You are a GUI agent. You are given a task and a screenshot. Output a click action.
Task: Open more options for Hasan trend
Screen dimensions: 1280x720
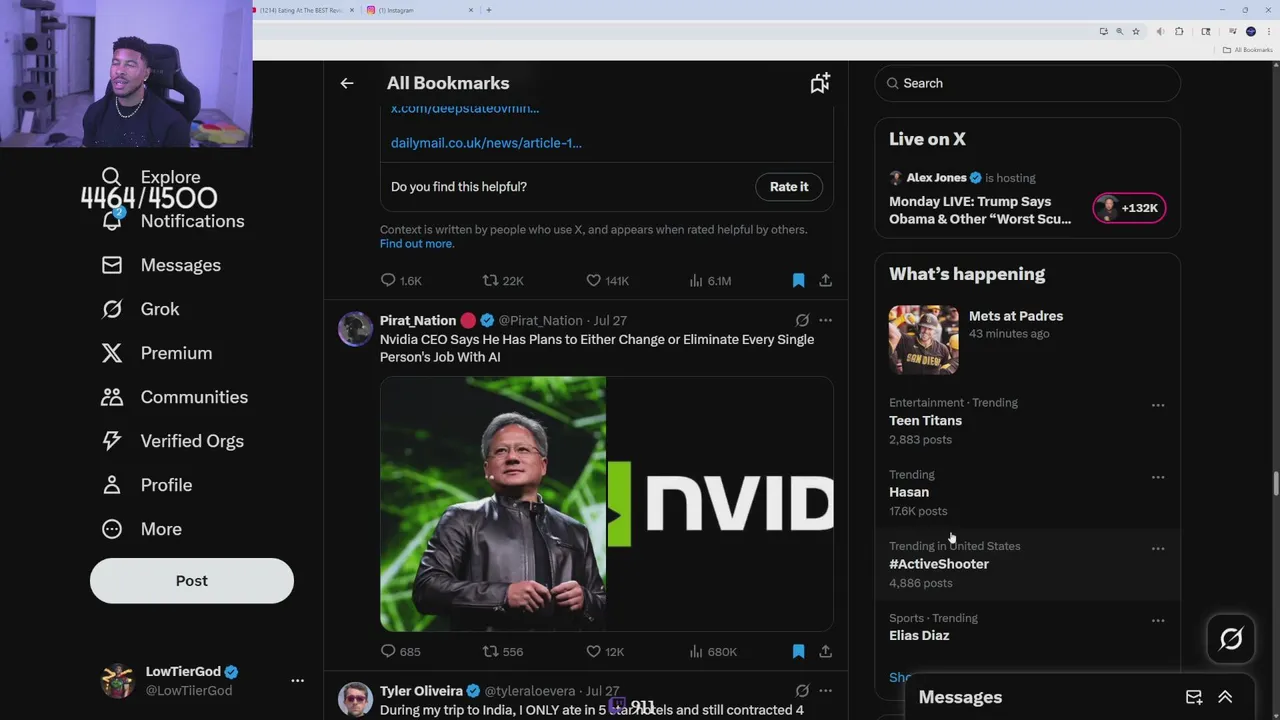tap(1158, 477)
